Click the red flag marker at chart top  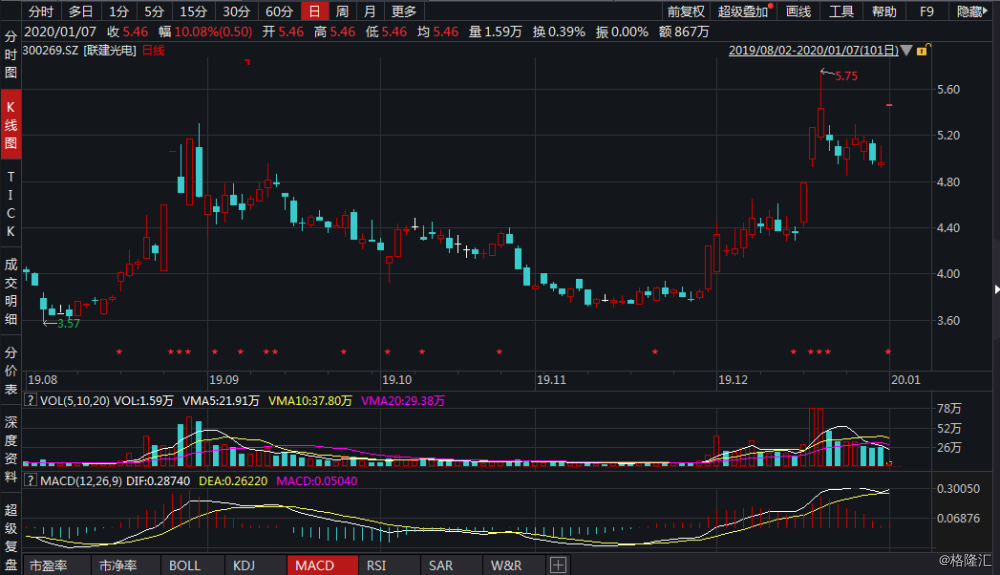click(247, 62)
